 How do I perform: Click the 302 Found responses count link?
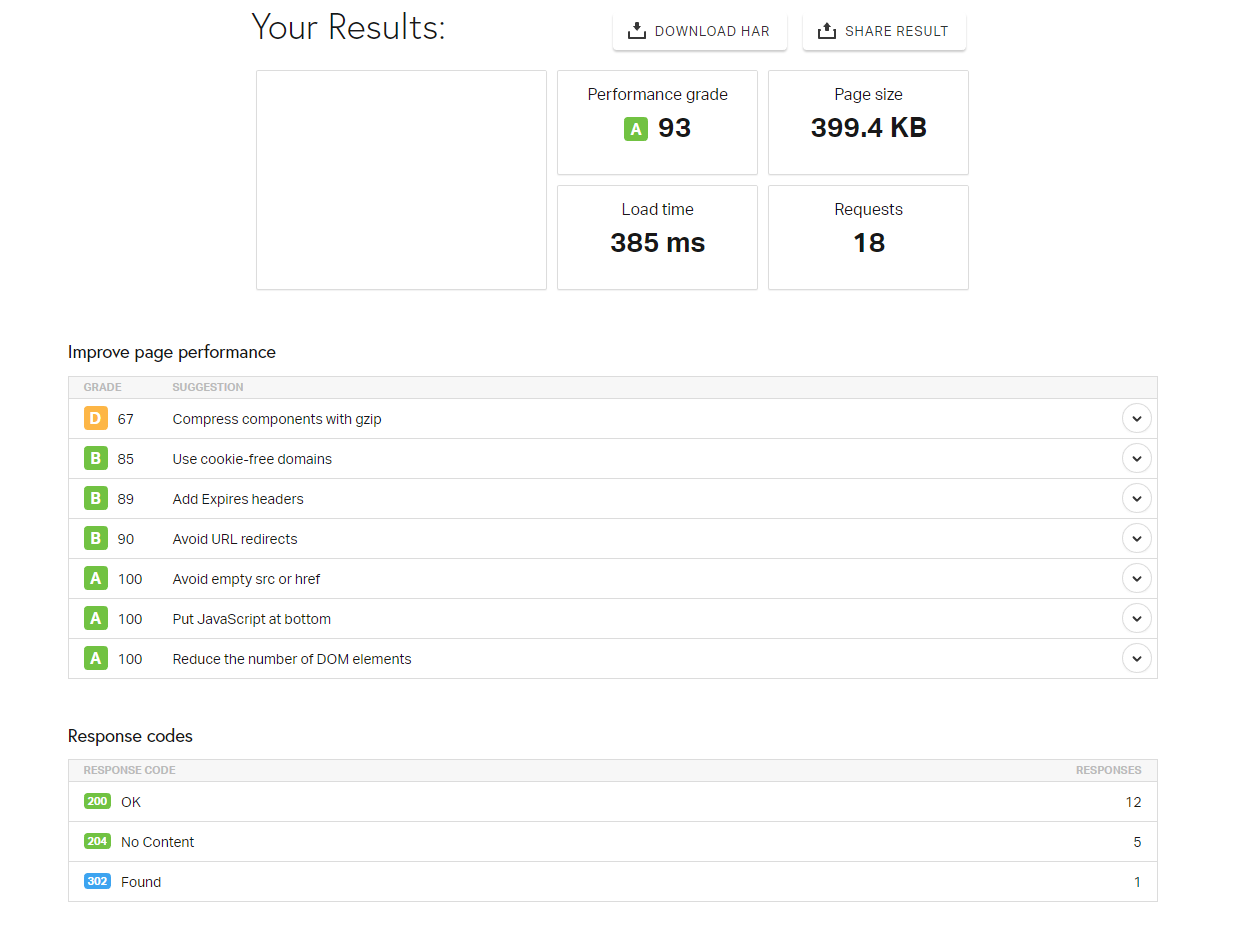(x=1137, y=882)
